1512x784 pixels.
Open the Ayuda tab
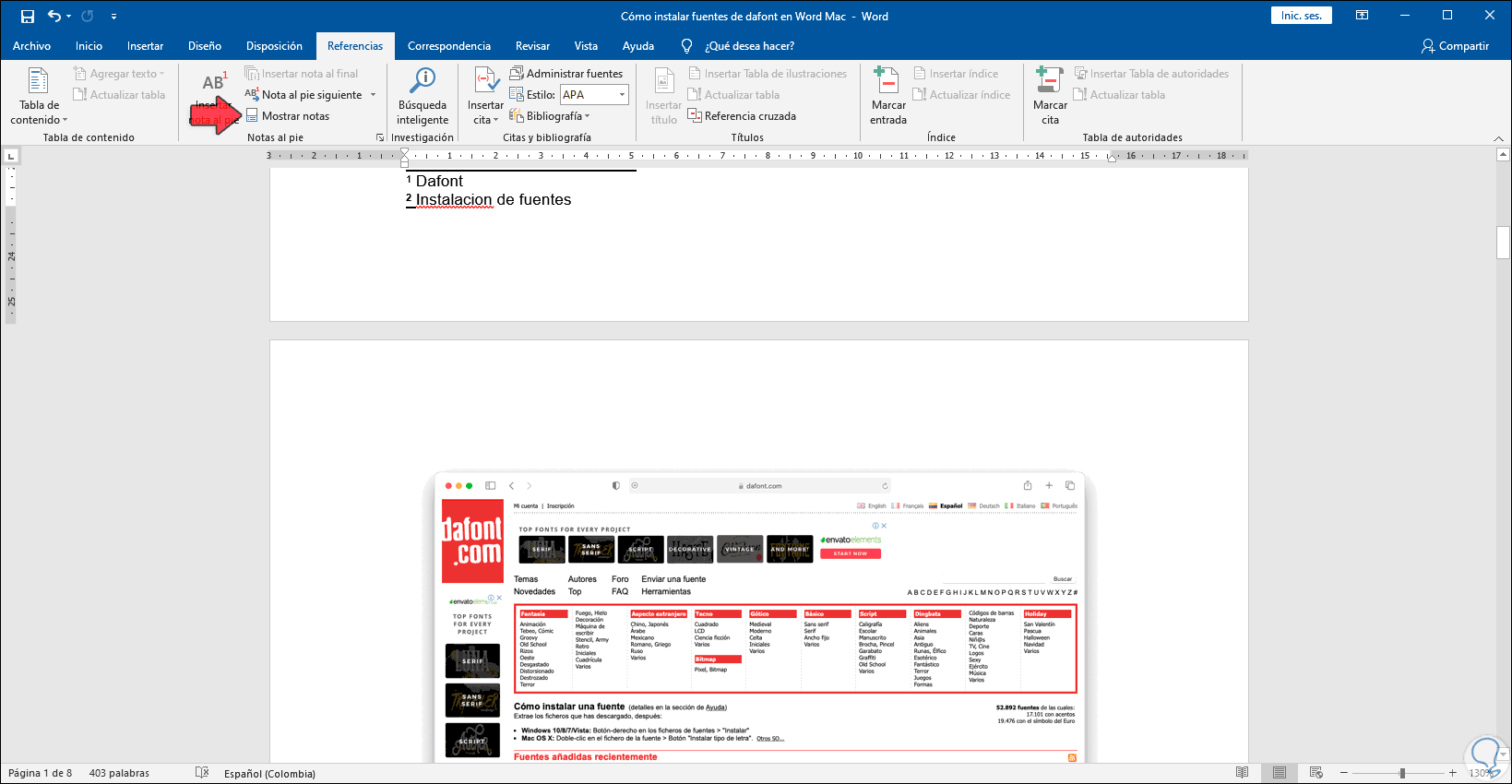(x=638, y=46)
